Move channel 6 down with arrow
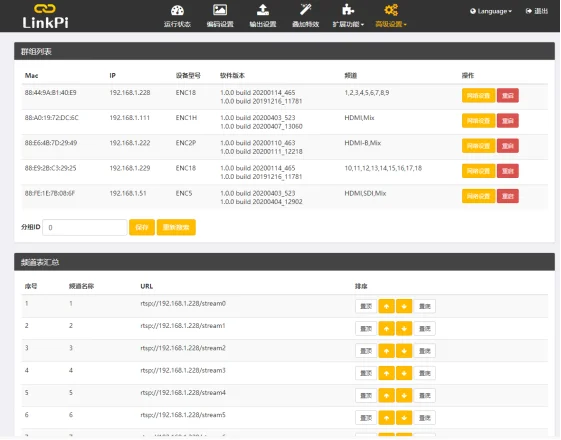The height and width of the screenshot is (440, 561). (404, 417)
